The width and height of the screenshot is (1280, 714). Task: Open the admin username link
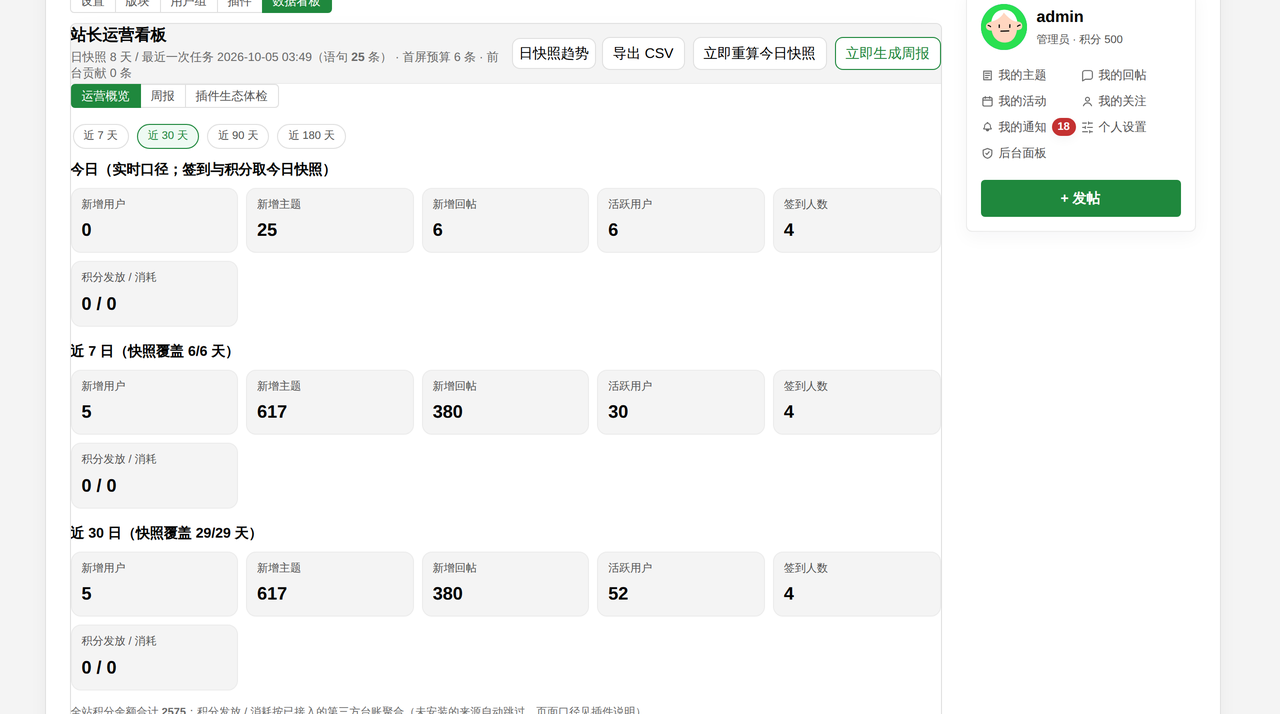[x=1060, y=16]
